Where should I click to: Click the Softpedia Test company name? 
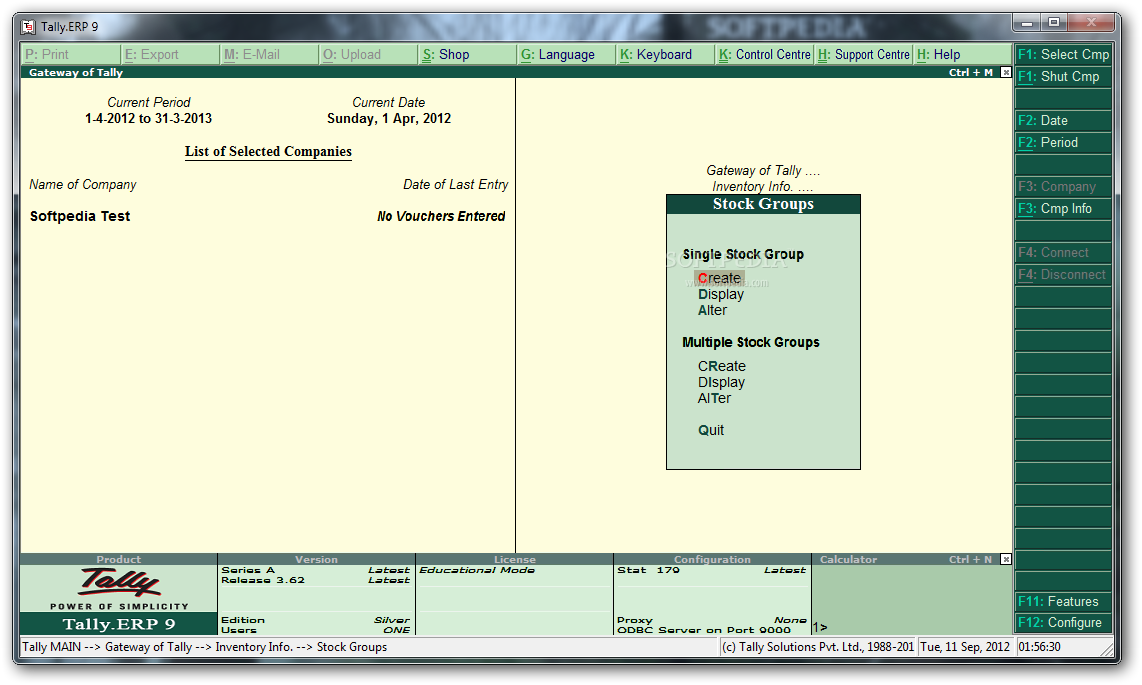(80, 216)
